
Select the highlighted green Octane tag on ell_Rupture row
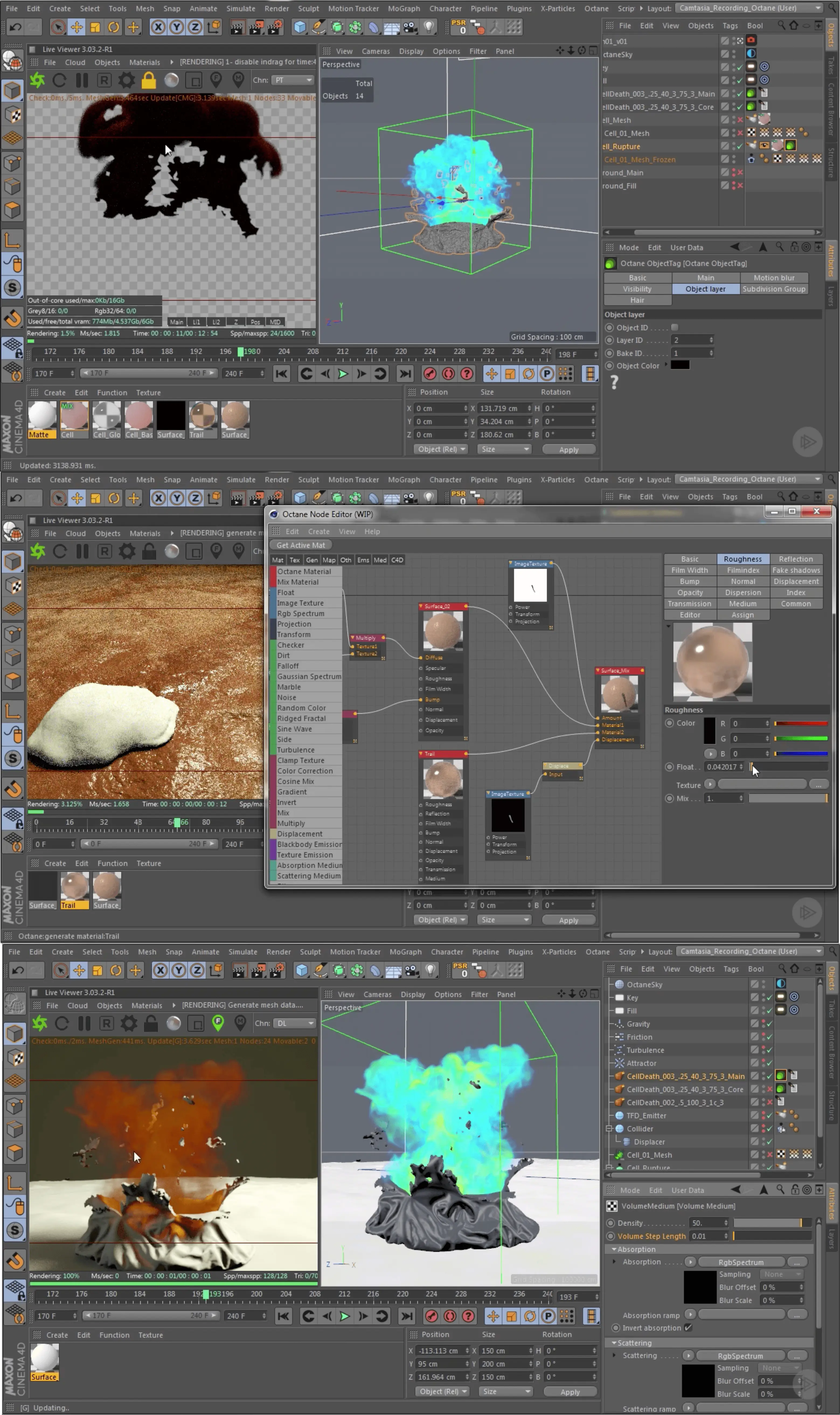tap(790, 146)
